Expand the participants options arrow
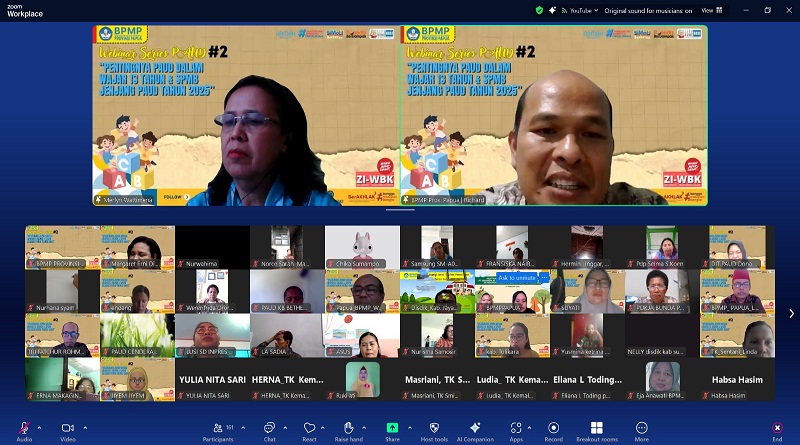The height and width of the screenshot is (445, 800). point(243,428)
